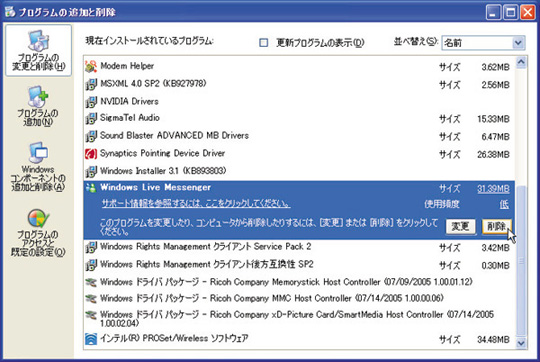540x362 pixels.
Task: Click the program list scrollbar thumb
Action: point(521,261)
